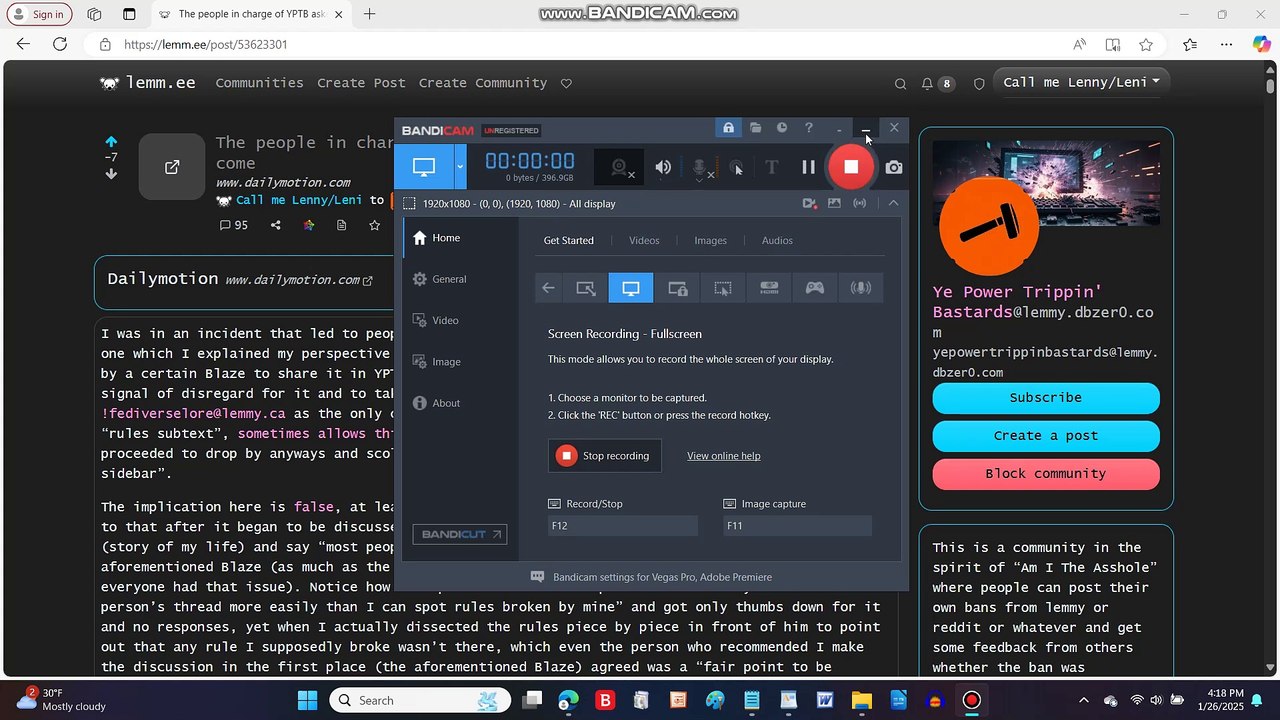Collapse the Bandicam panel with chevron
1280x720 pixels.
893,203
